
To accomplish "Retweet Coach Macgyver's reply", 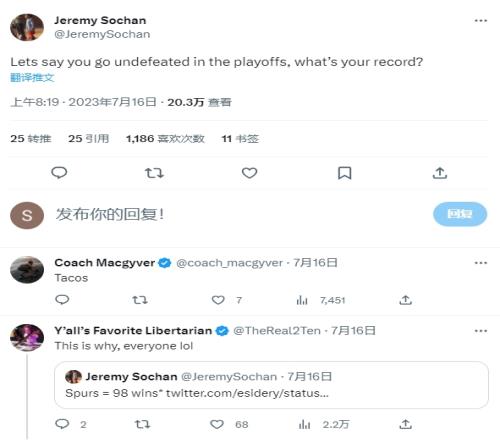I will [x=140, y=300].
